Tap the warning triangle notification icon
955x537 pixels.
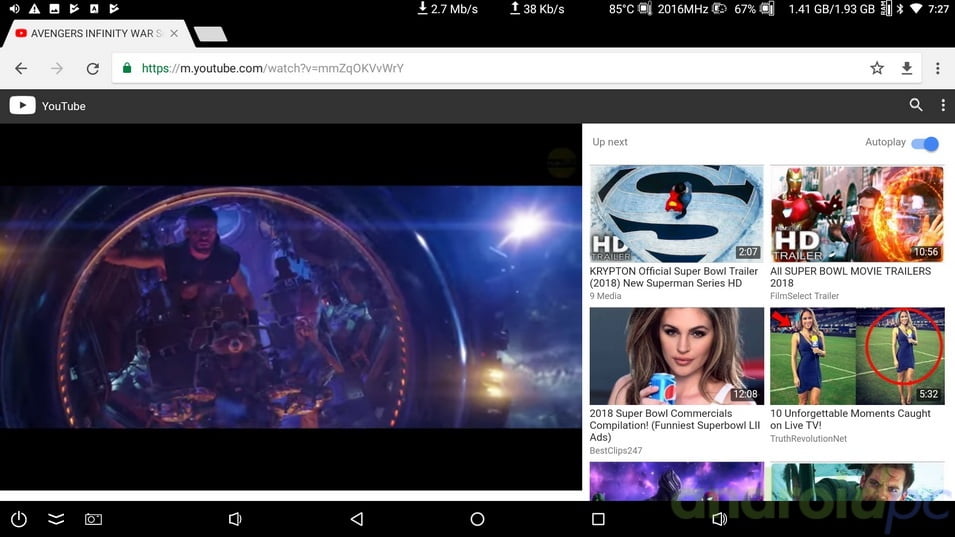pos(34,9)
